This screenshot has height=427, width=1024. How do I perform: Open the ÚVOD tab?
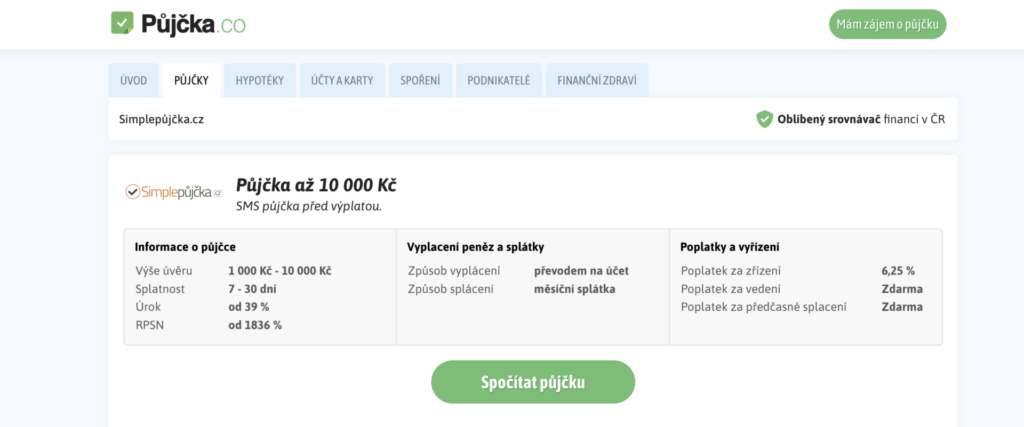click(x=133, y=81)
